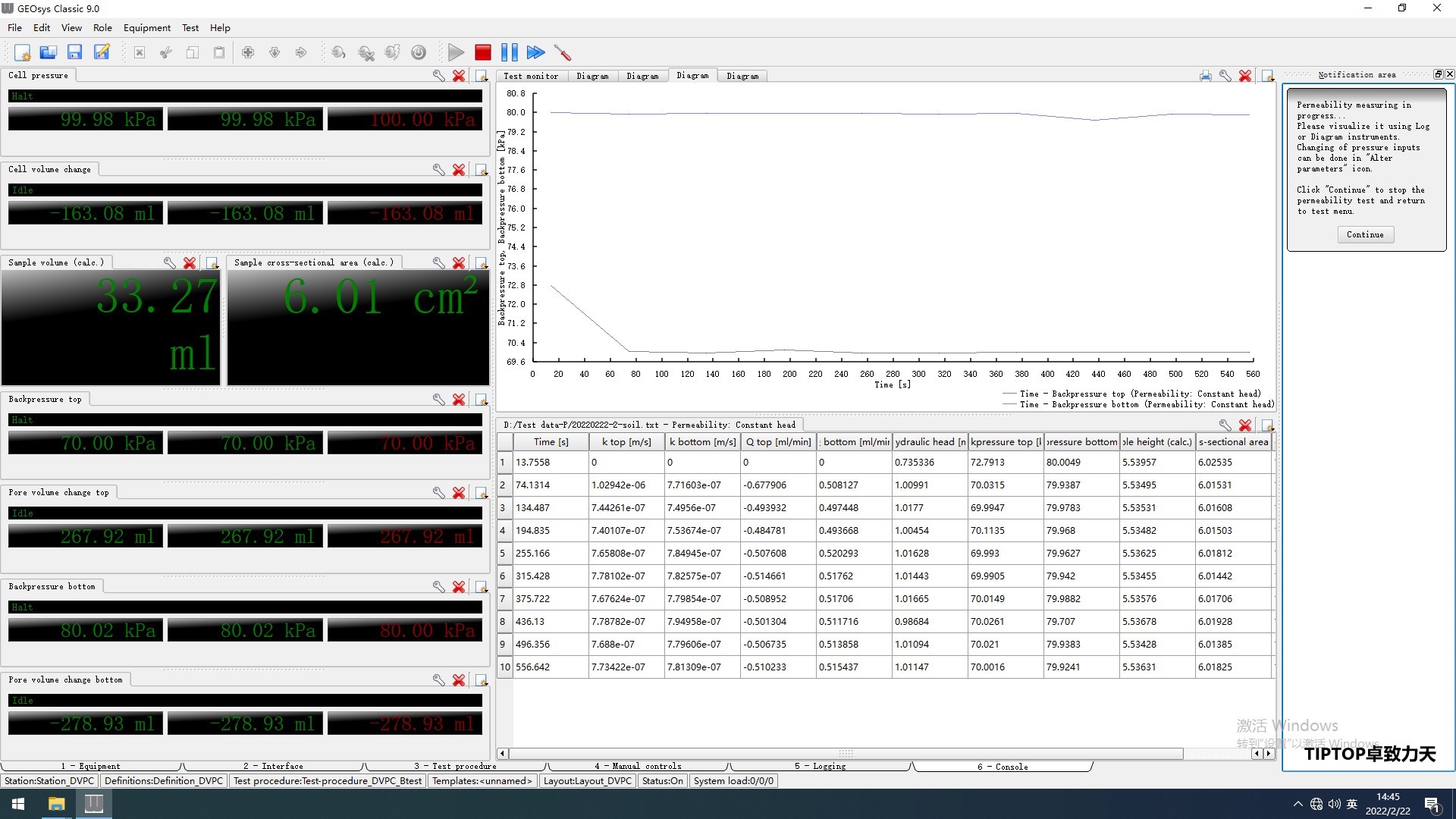1456x819 pixels.
Task: Expand the Manual controls tab section
Action: 636,766
